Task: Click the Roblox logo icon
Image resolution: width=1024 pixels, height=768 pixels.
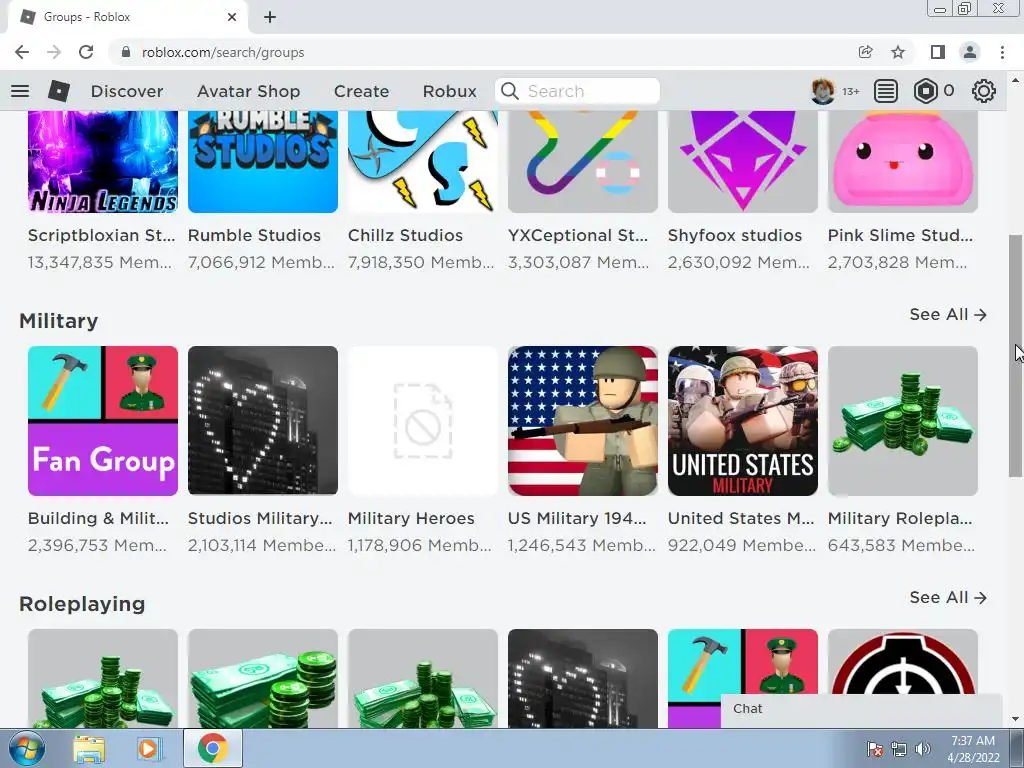Action: pos(59,91)
